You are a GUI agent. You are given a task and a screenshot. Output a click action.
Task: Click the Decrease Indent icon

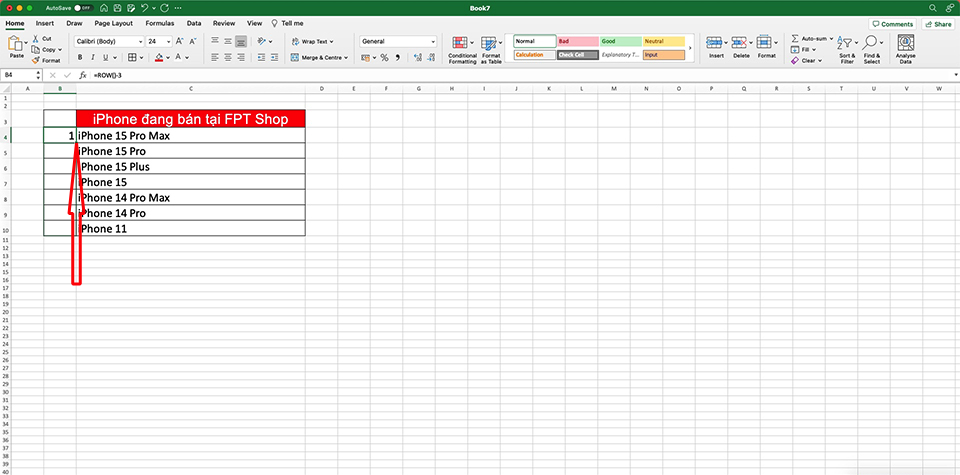point(261,58)
